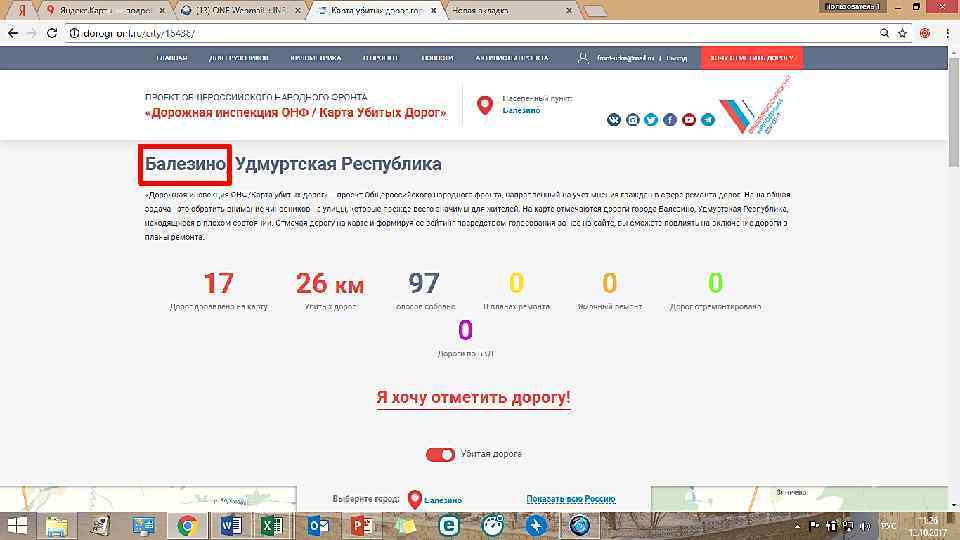Open the VK social network icon

tap(613, 119)
